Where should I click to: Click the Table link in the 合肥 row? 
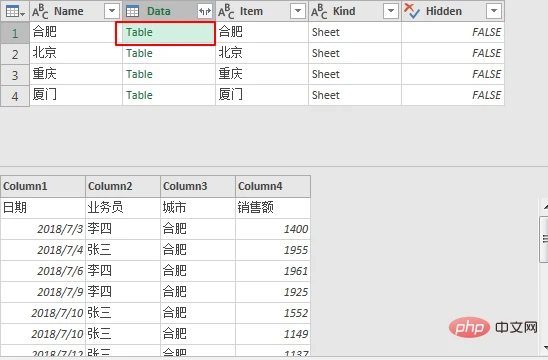pyautogui.click(x=139, y=32)
